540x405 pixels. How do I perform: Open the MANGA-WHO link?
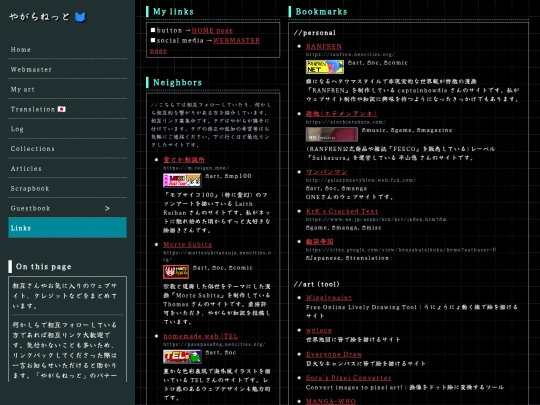pos(331,402)
